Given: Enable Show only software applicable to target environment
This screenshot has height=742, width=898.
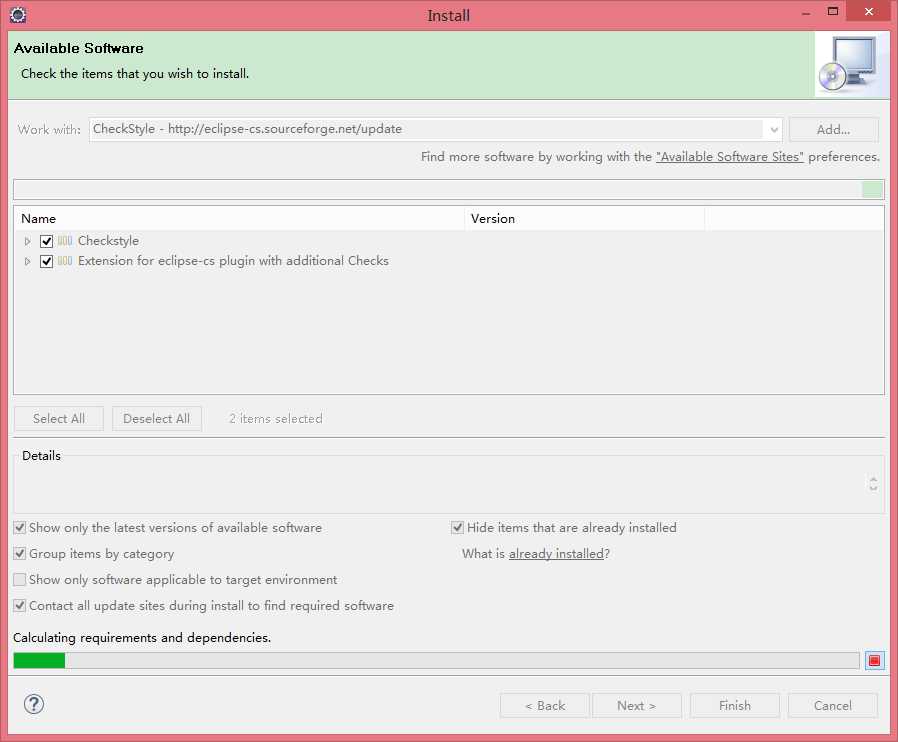Looking at the screenshot, I should pos(20,579).
